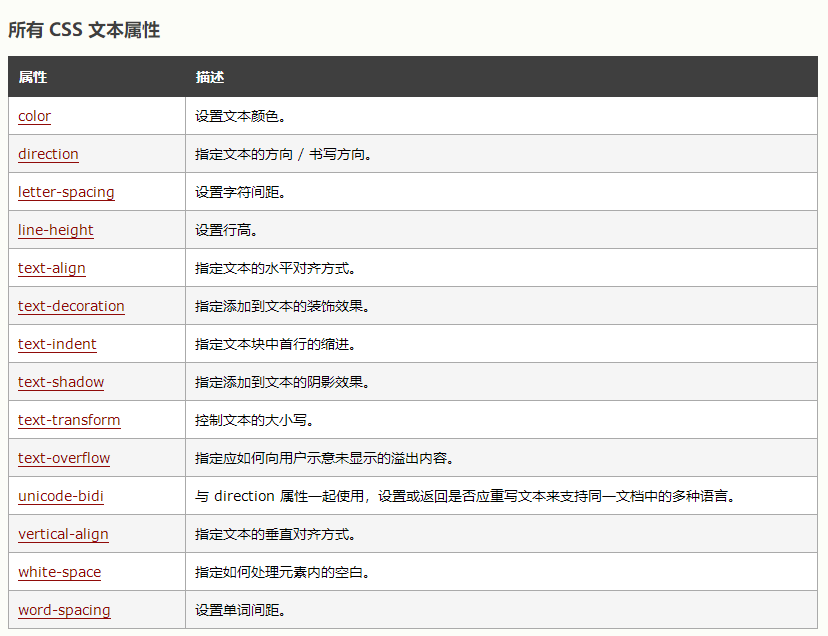This screenshot has height=636, width=828.
Task: Open the direction property link
Action: 48,154
